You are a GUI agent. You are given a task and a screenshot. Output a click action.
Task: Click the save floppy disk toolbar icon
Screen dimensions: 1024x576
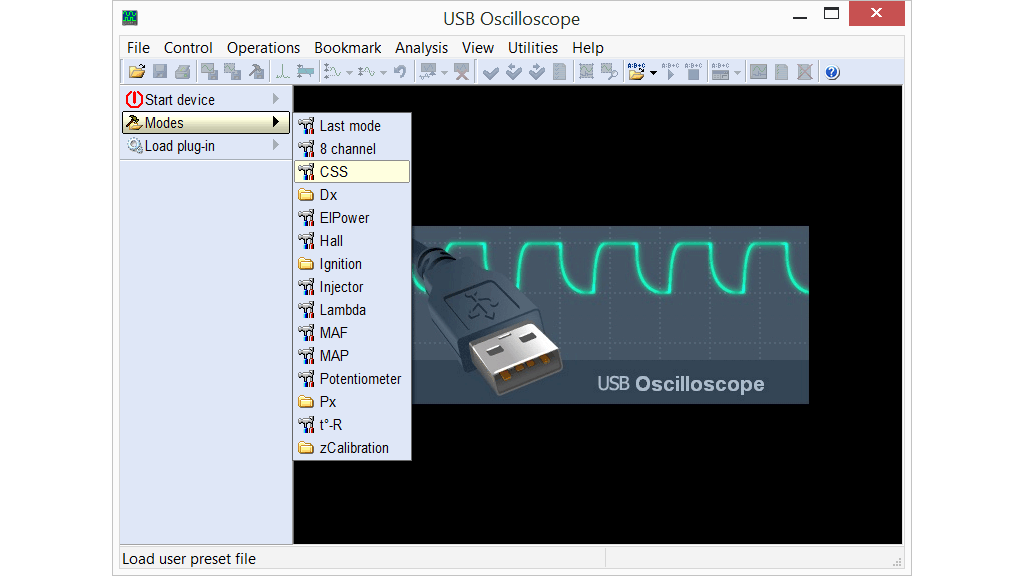tap(160, 72)
